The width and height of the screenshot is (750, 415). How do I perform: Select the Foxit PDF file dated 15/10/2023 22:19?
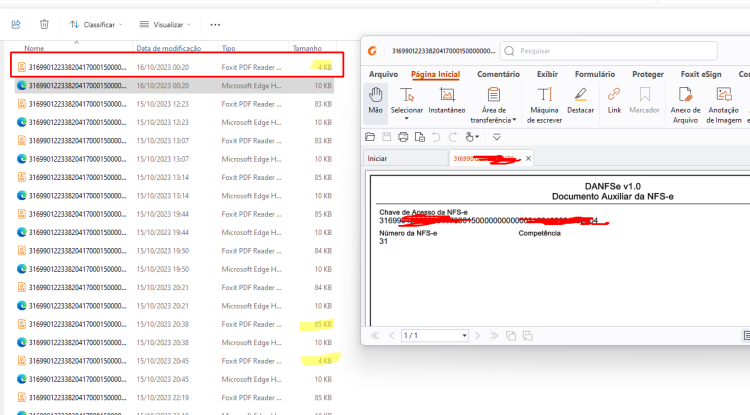(174, 397)
